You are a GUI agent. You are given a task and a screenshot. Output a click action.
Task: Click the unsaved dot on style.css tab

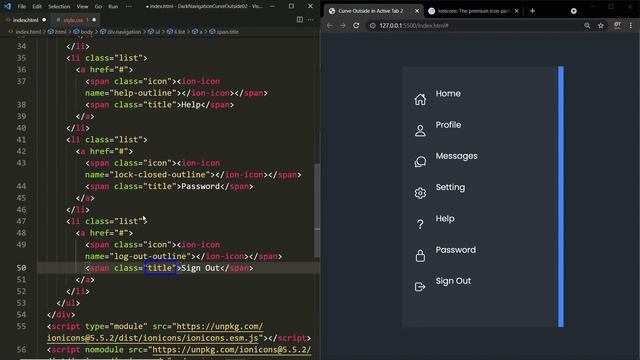[94, 20]
